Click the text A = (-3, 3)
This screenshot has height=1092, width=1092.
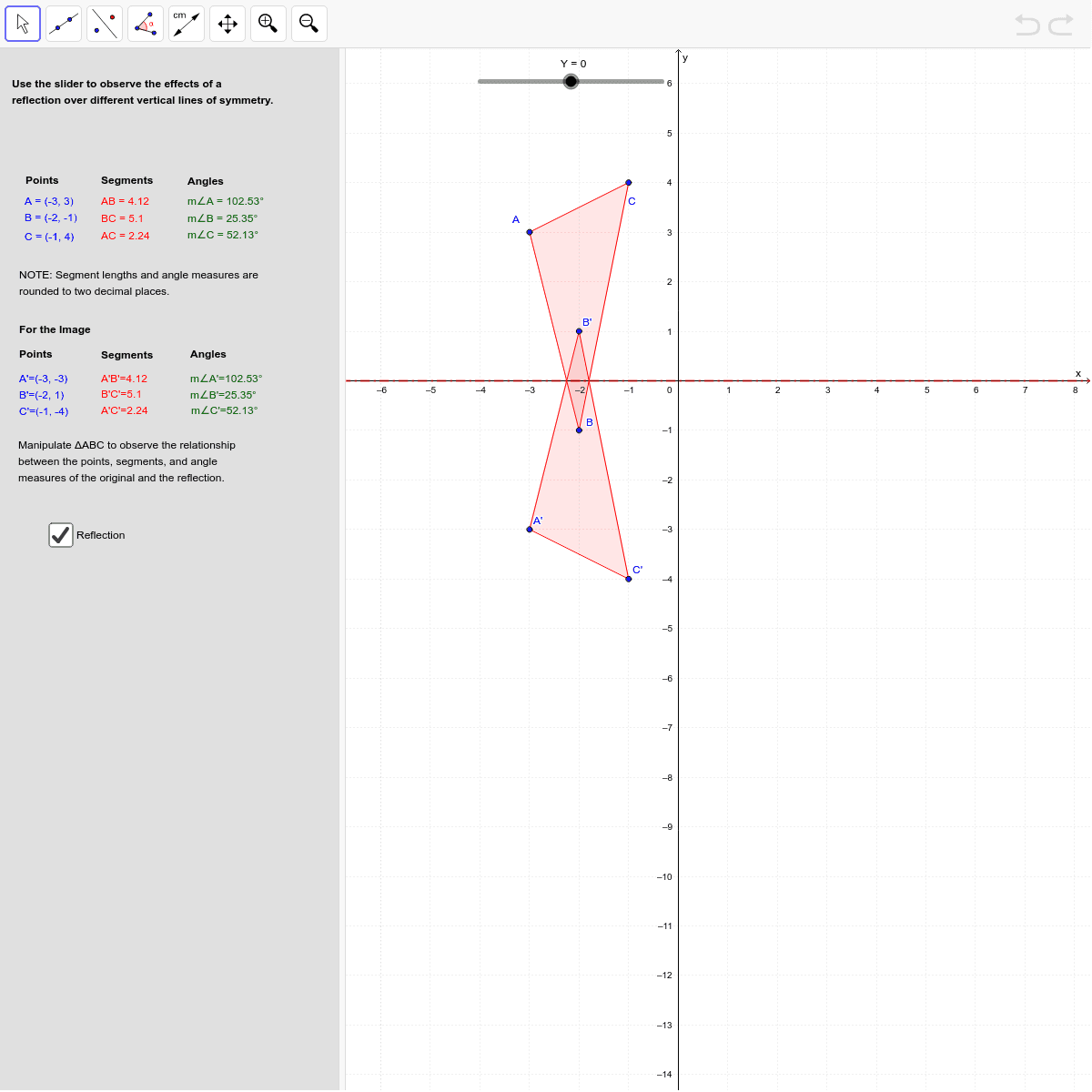[49, 201]
